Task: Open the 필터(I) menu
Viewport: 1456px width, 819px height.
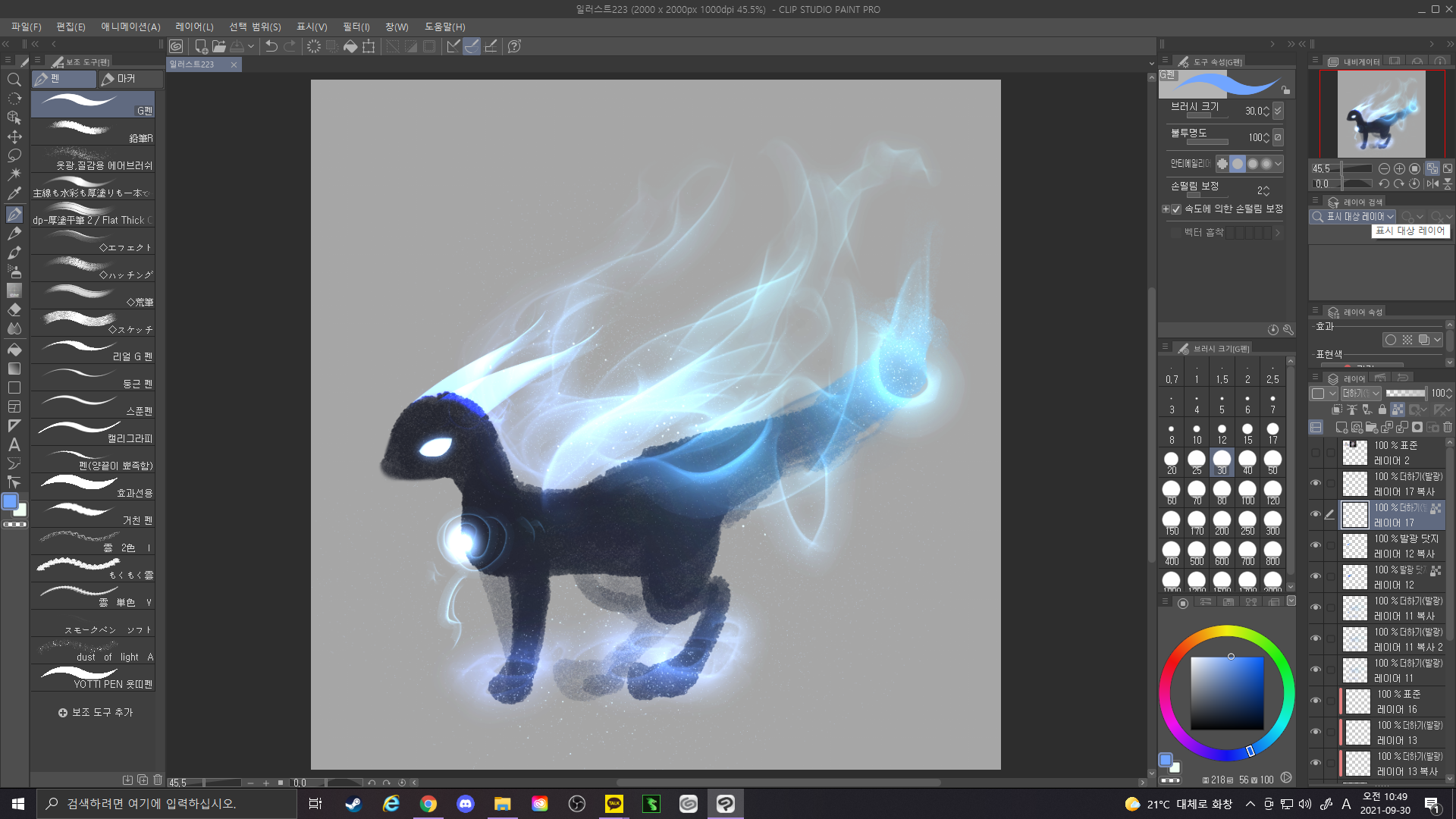Action: click(356, 27)
